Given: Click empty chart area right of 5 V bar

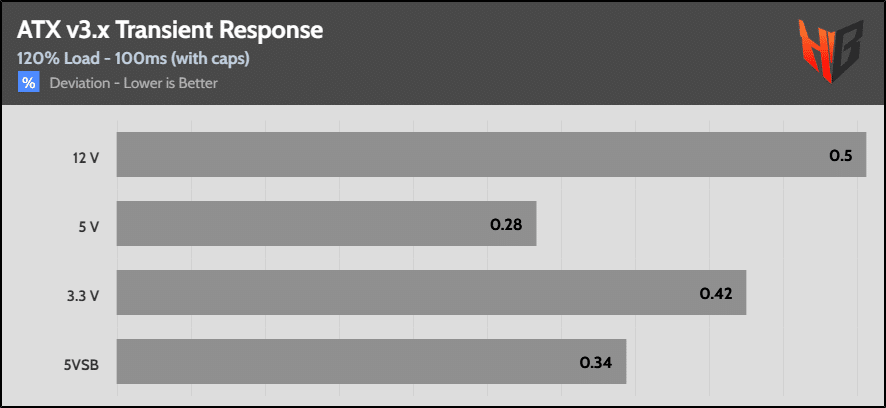Looking at the screenshot, I should click(701, 223).
